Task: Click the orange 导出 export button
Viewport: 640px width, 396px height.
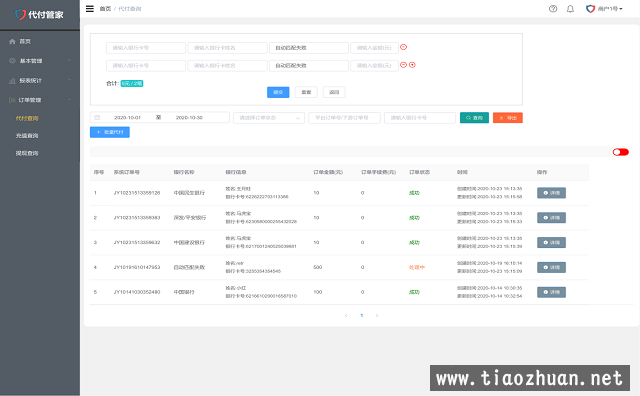Action: click(x=508, y=118)
